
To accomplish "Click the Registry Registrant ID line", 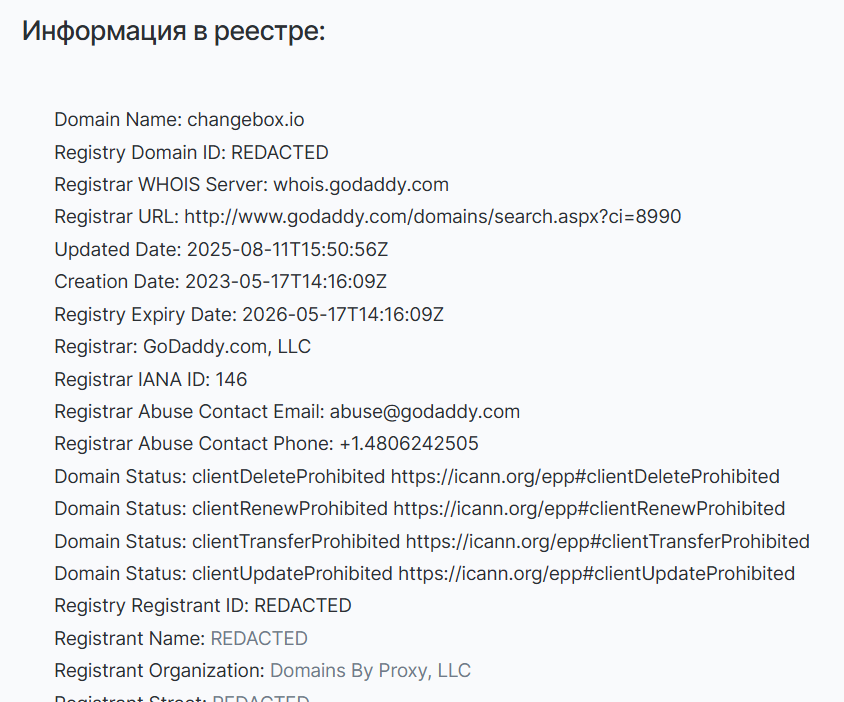I will pyautogui.click(x=203, y=605).
